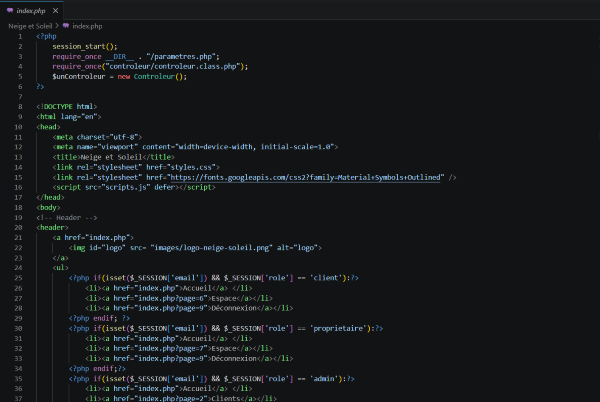
Task: Click line number 20 in the gutter
Action: click(x=18, y=228)
